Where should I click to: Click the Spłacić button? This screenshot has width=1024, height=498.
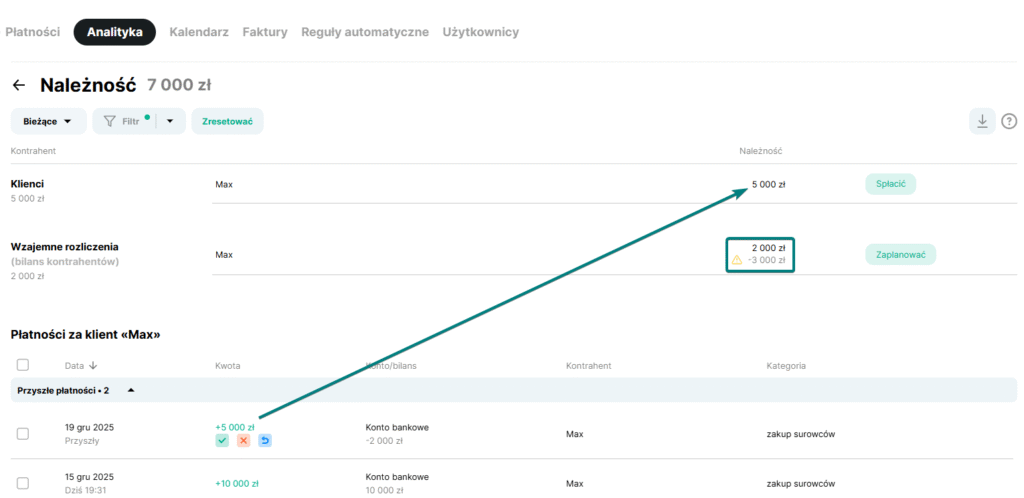pos(891,184)
